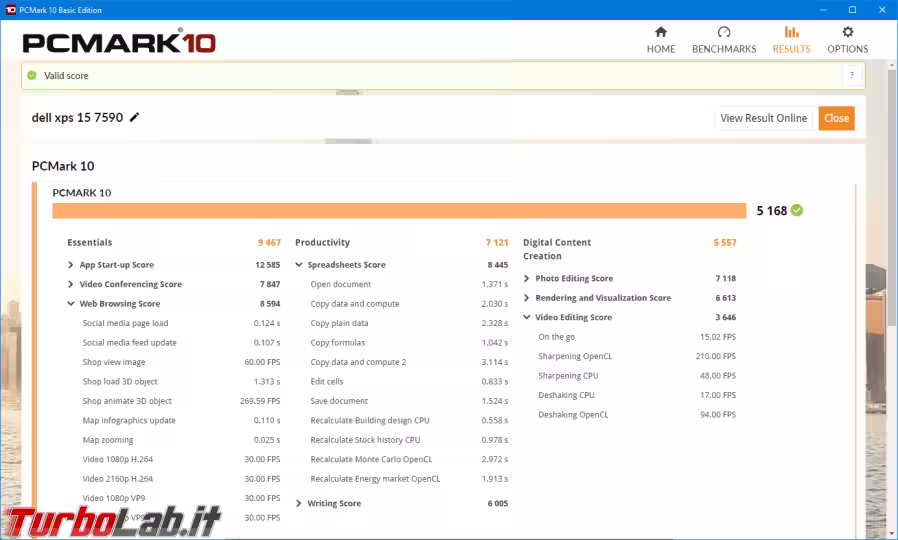Expand App Start-up Score
898x540 pixels.
click(70, 265)
